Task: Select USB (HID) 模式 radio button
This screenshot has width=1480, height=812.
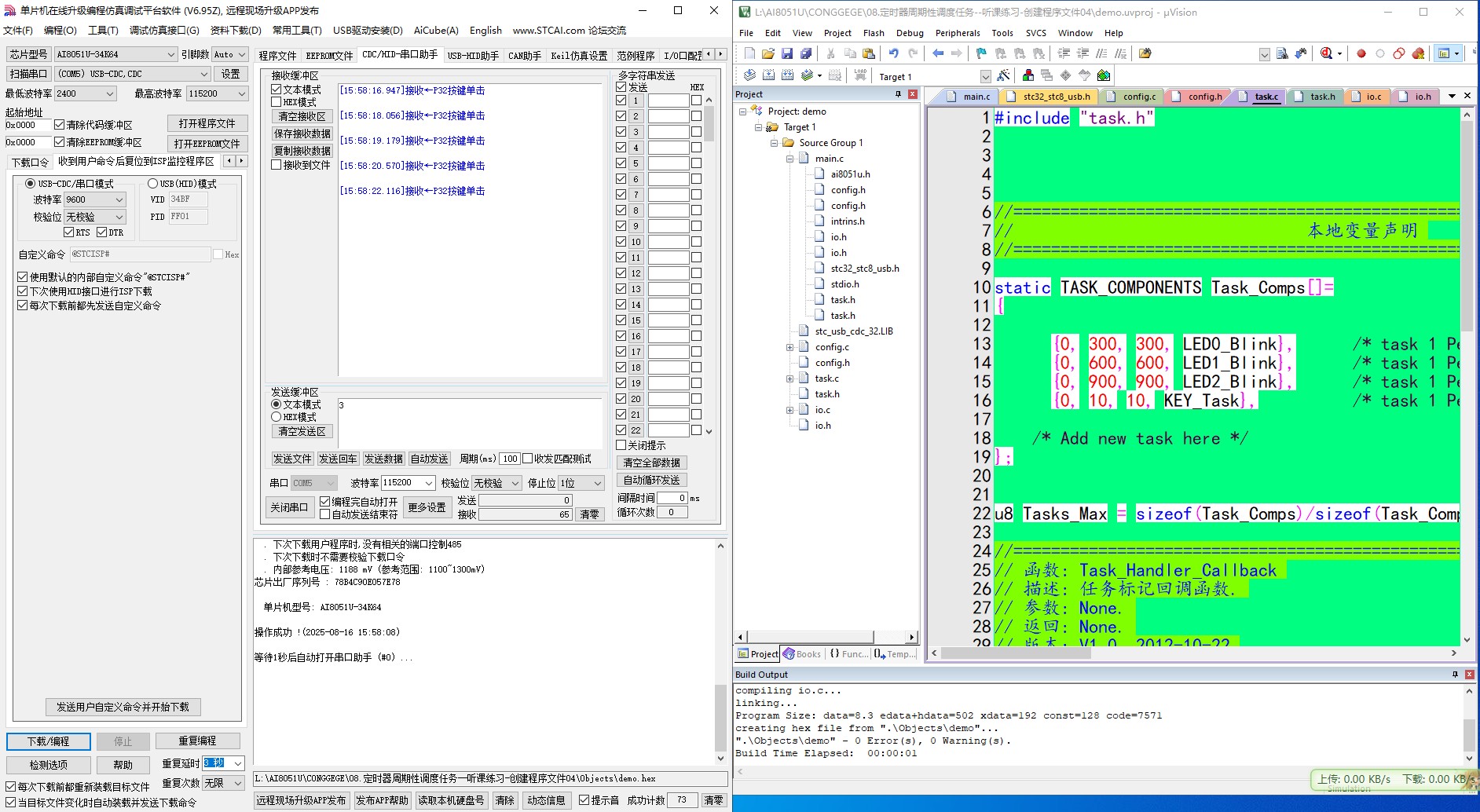Action: [x=152, y=184]
